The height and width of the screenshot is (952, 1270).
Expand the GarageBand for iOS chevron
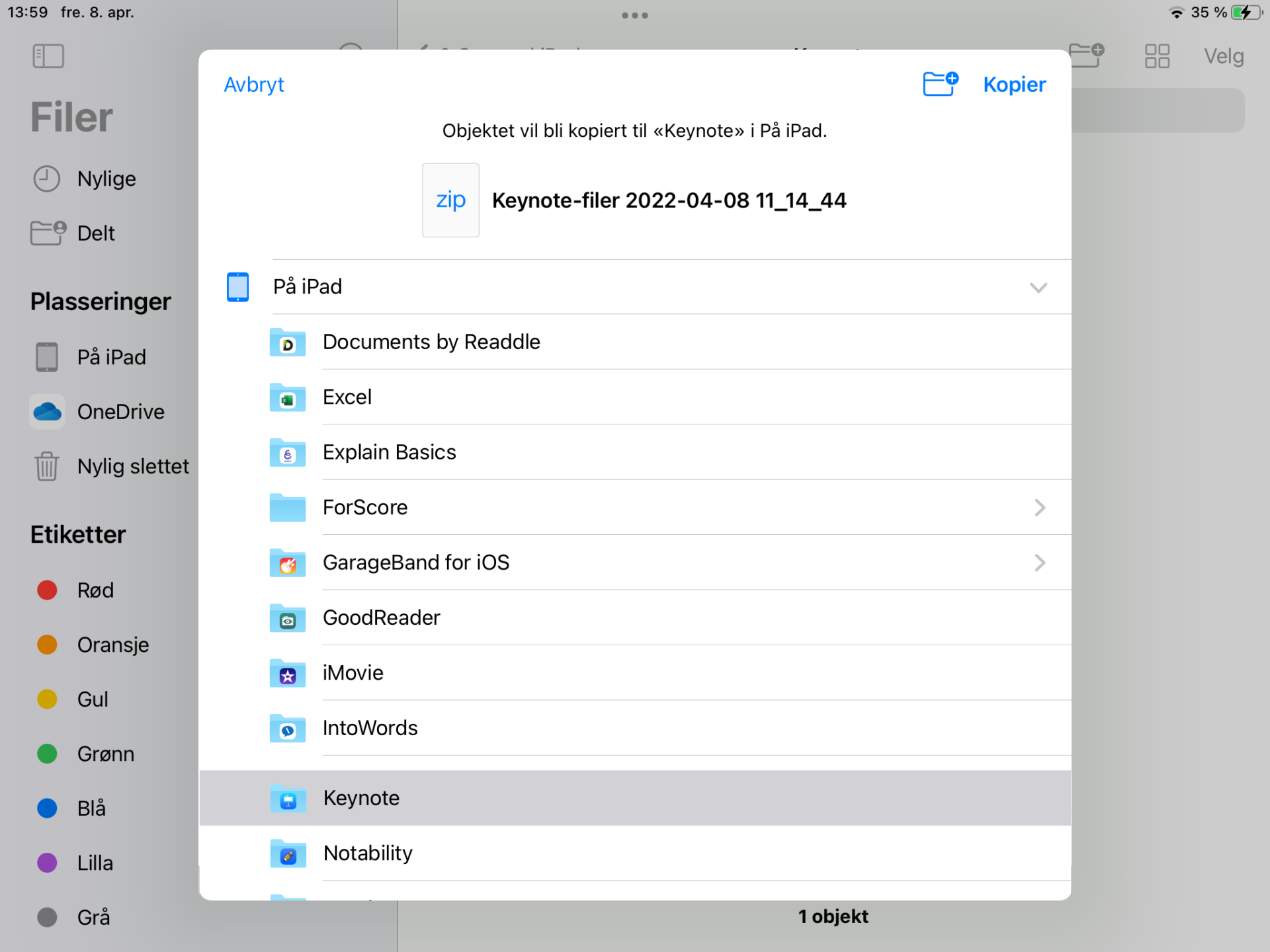[x=1040, y=563]
